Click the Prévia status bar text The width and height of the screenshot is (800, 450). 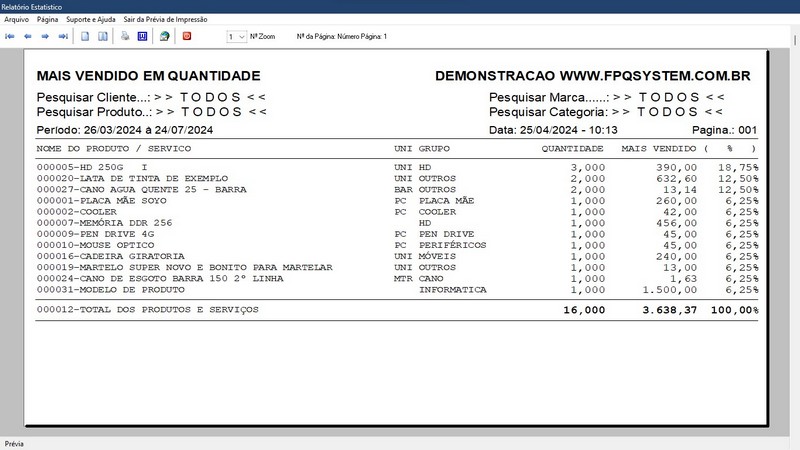[x=14, y=444]
